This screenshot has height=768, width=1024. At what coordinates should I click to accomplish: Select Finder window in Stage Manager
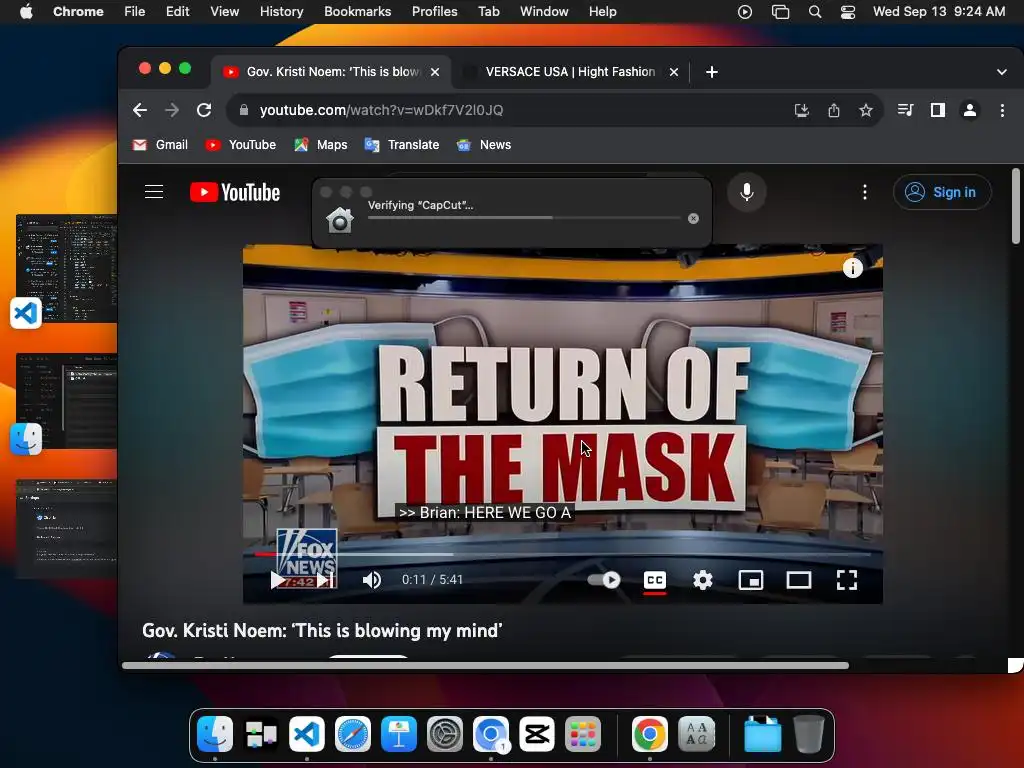65,402
